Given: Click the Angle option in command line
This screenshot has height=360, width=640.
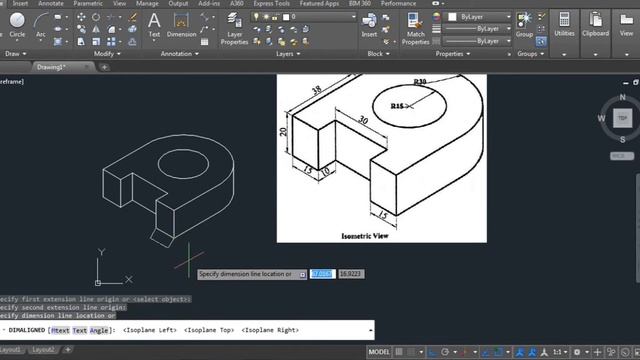Looking at the screenshot, I should pos(99,330).
